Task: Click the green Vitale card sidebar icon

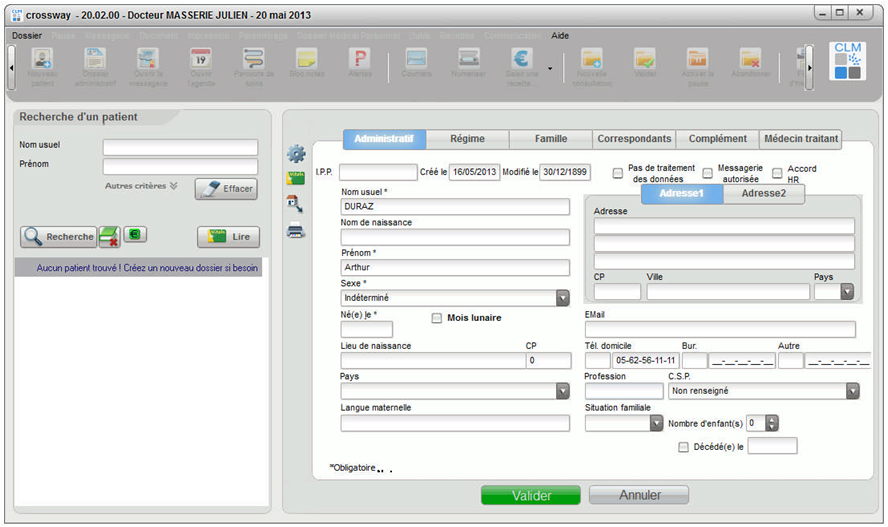Action: click(x=296, y=178)
